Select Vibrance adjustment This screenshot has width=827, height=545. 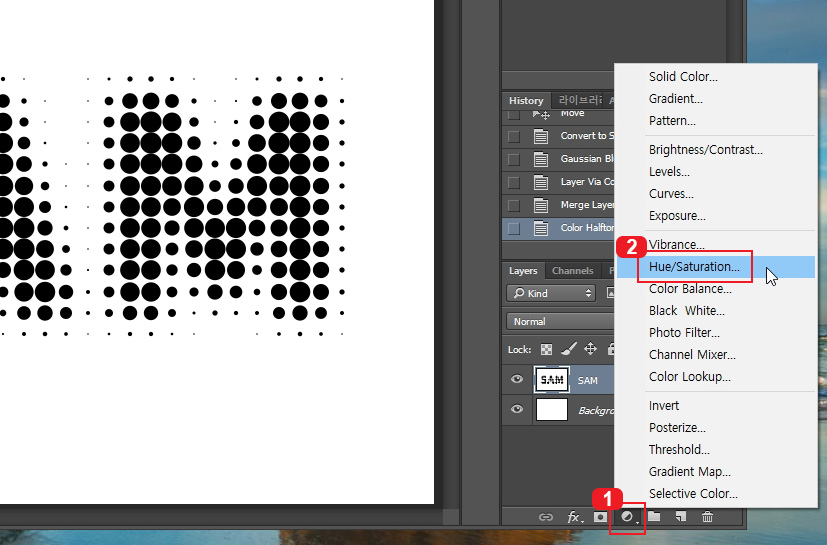[677, 245]
